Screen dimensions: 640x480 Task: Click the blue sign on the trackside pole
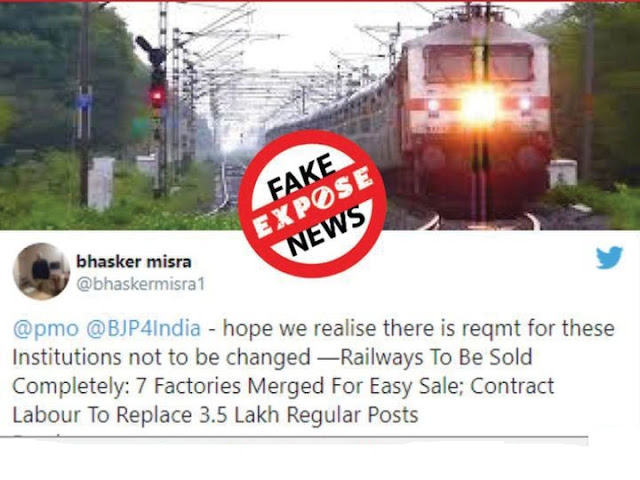tap(84, 101)
